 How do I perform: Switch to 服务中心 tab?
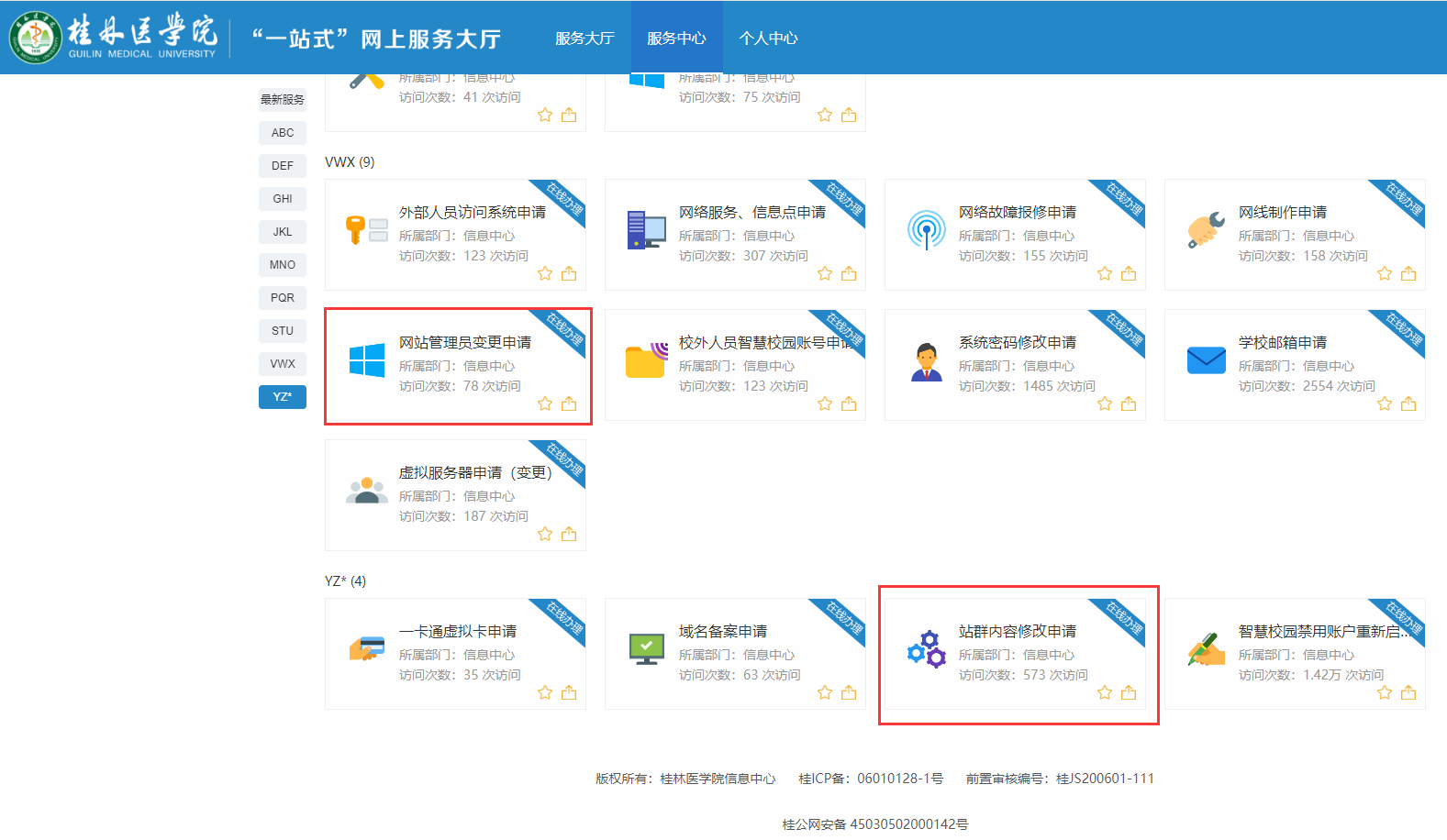tap(676, 38)
